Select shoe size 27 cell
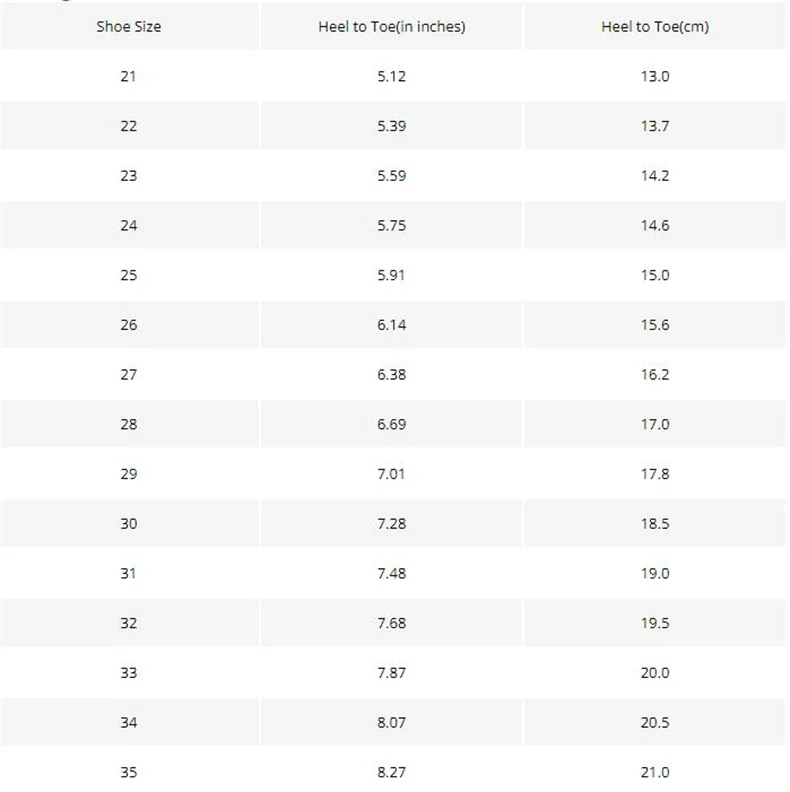 click(128, 375)
